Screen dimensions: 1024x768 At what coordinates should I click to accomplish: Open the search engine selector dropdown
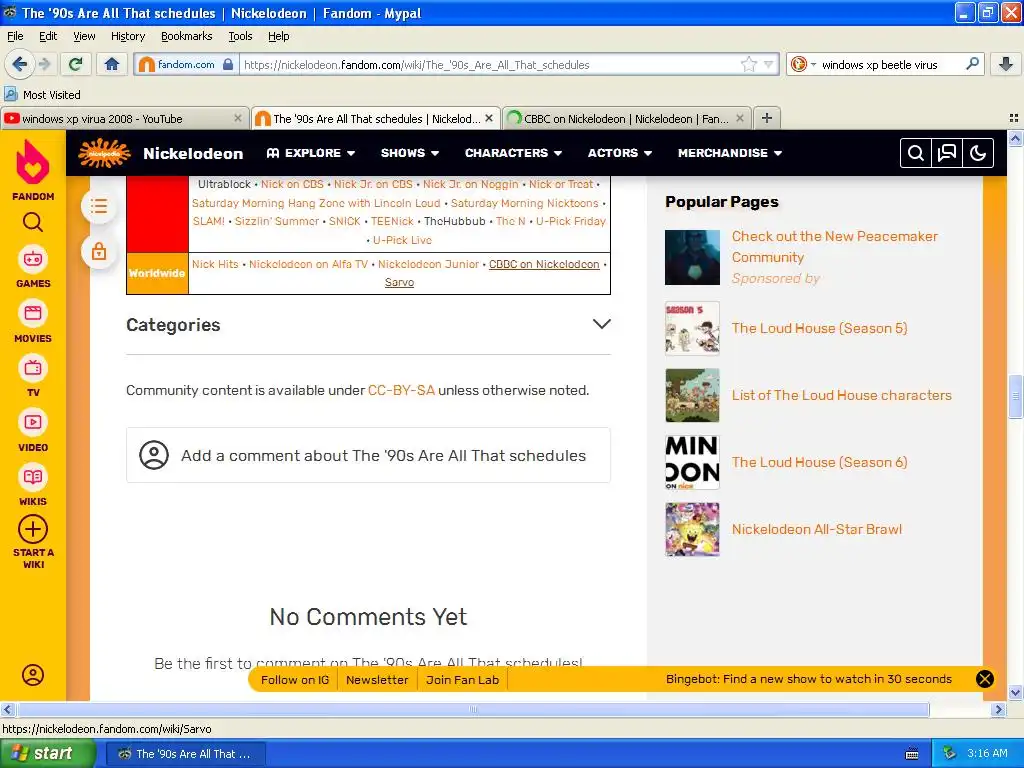point(803,64)
